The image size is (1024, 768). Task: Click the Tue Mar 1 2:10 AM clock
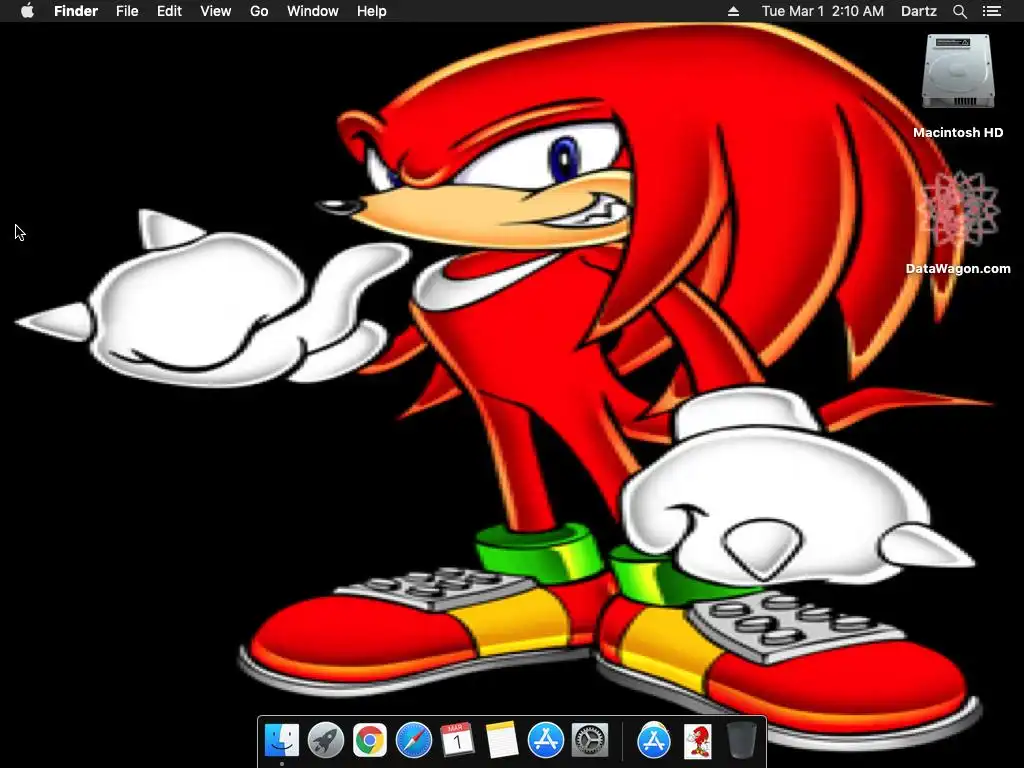coord(822,11)
